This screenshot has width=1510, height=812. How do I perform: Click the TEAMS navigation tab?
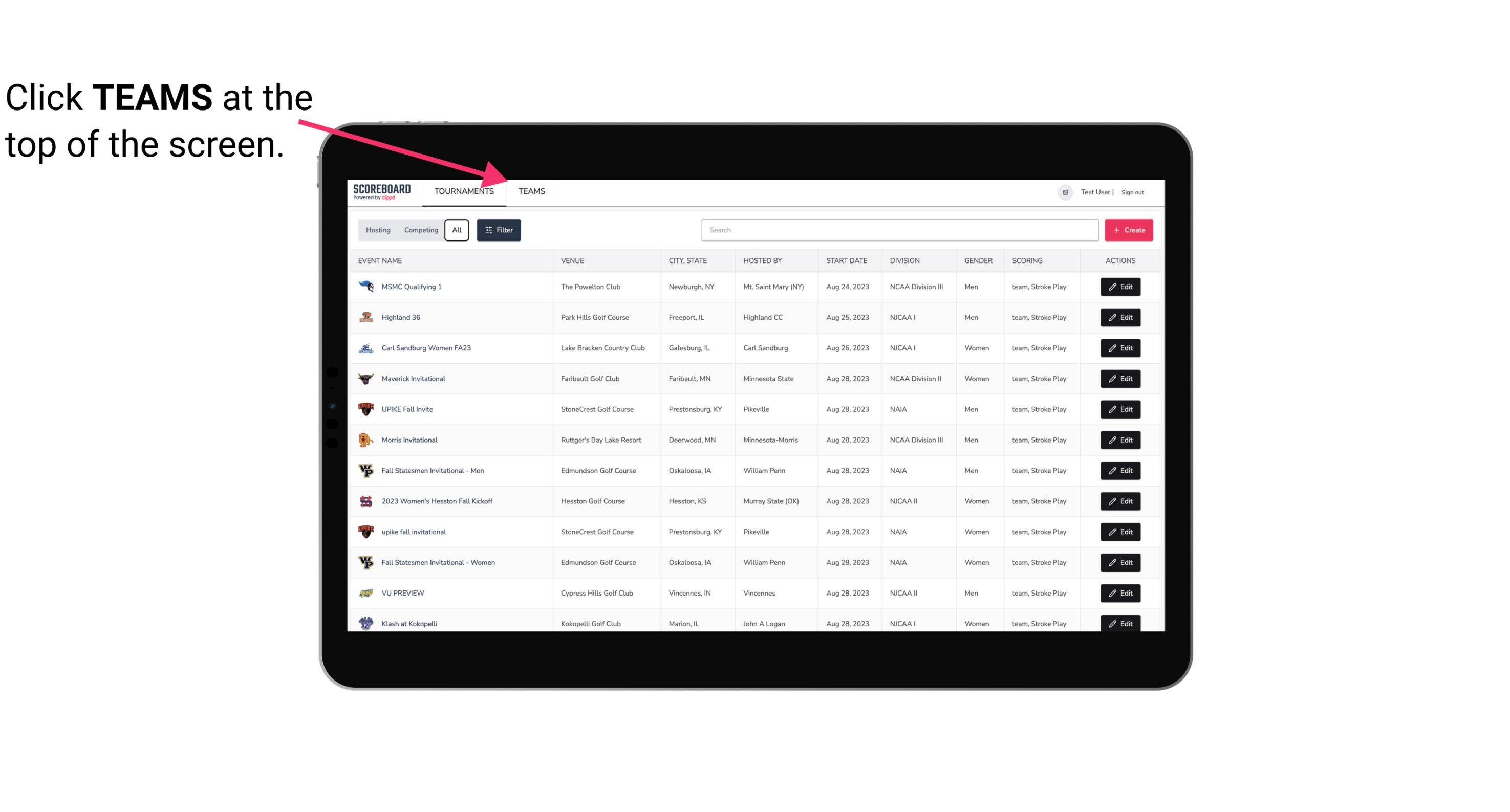[531, 191]
